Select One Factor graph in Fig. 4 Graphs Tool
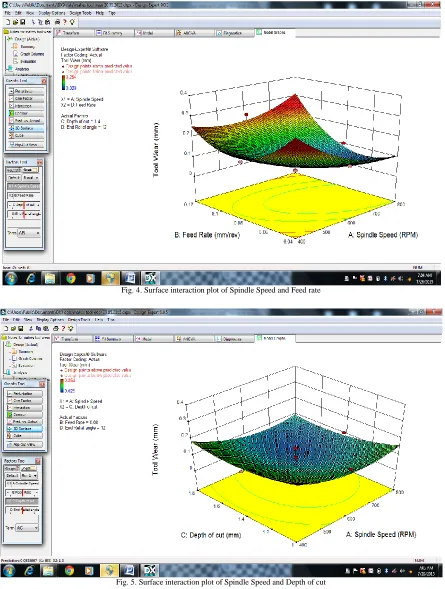Image resolution: width=445 pixels, height=589 pixels. (26, 98)
